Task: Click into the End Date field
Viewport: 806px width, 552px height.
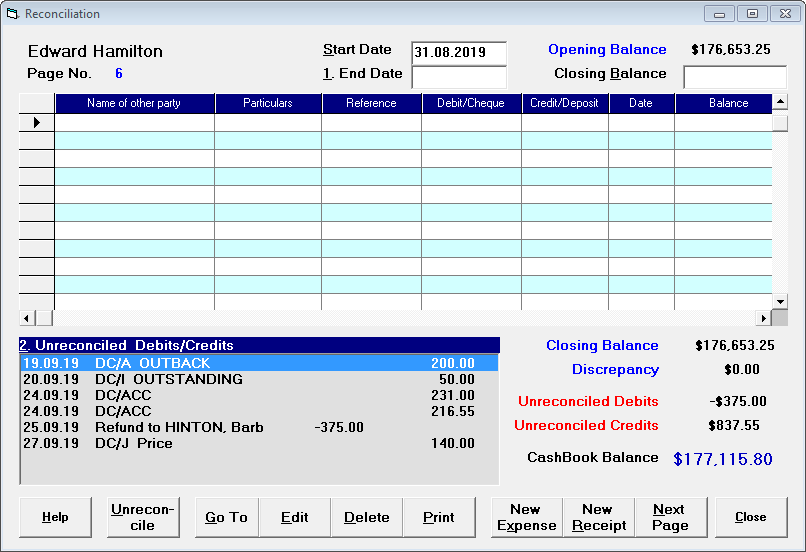Action: (x=459, y=77)
